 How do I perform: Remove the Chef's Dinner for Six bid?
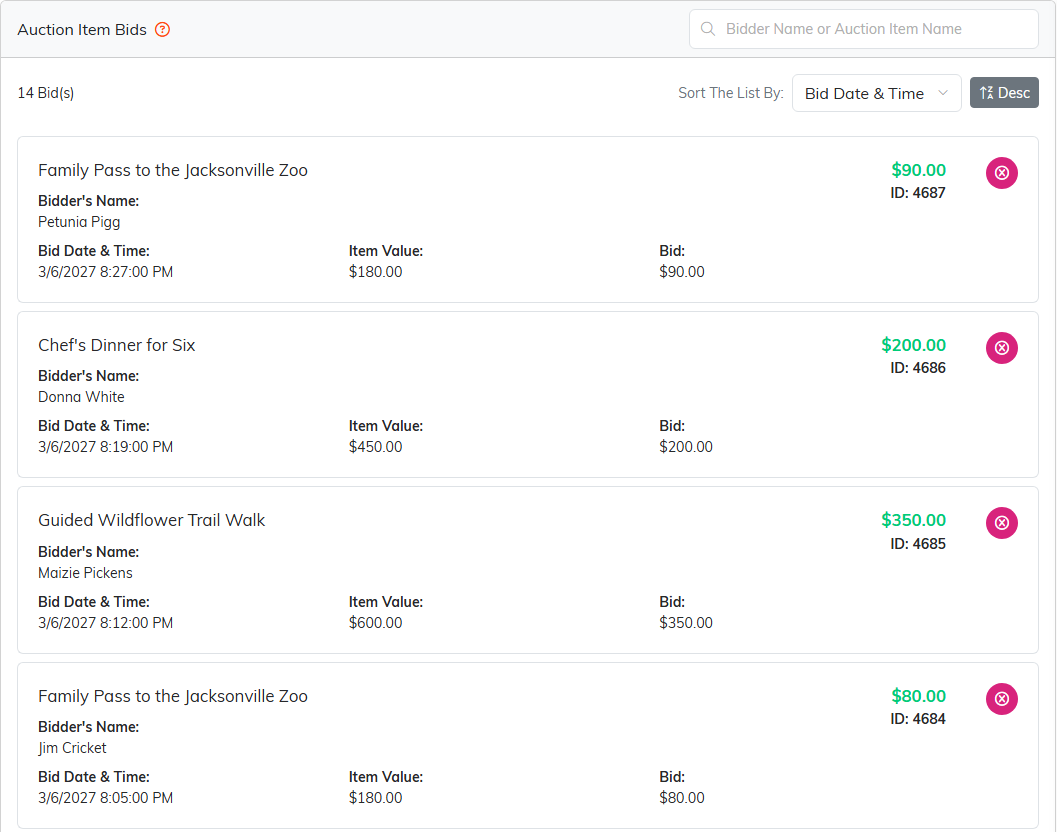[x=1002, y=348]
